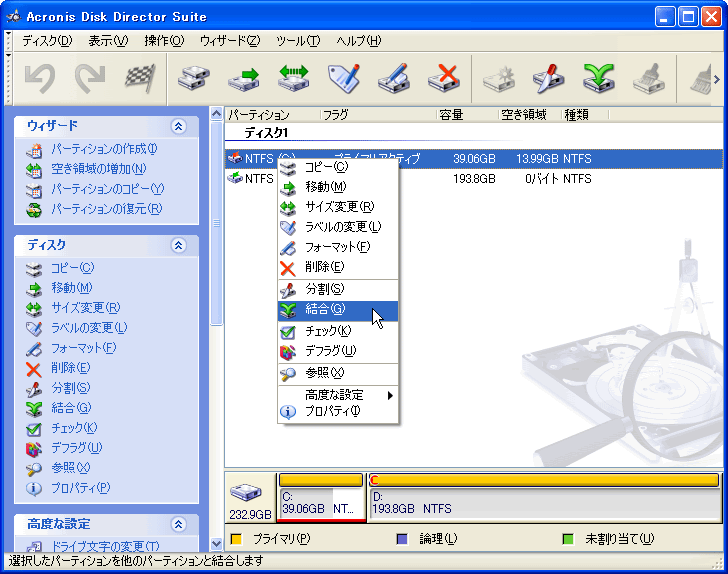Start the パーティションの作成 wizard link
Viewport: 728px width, 574px height.
pyautogui.click(x=104, y=149)
